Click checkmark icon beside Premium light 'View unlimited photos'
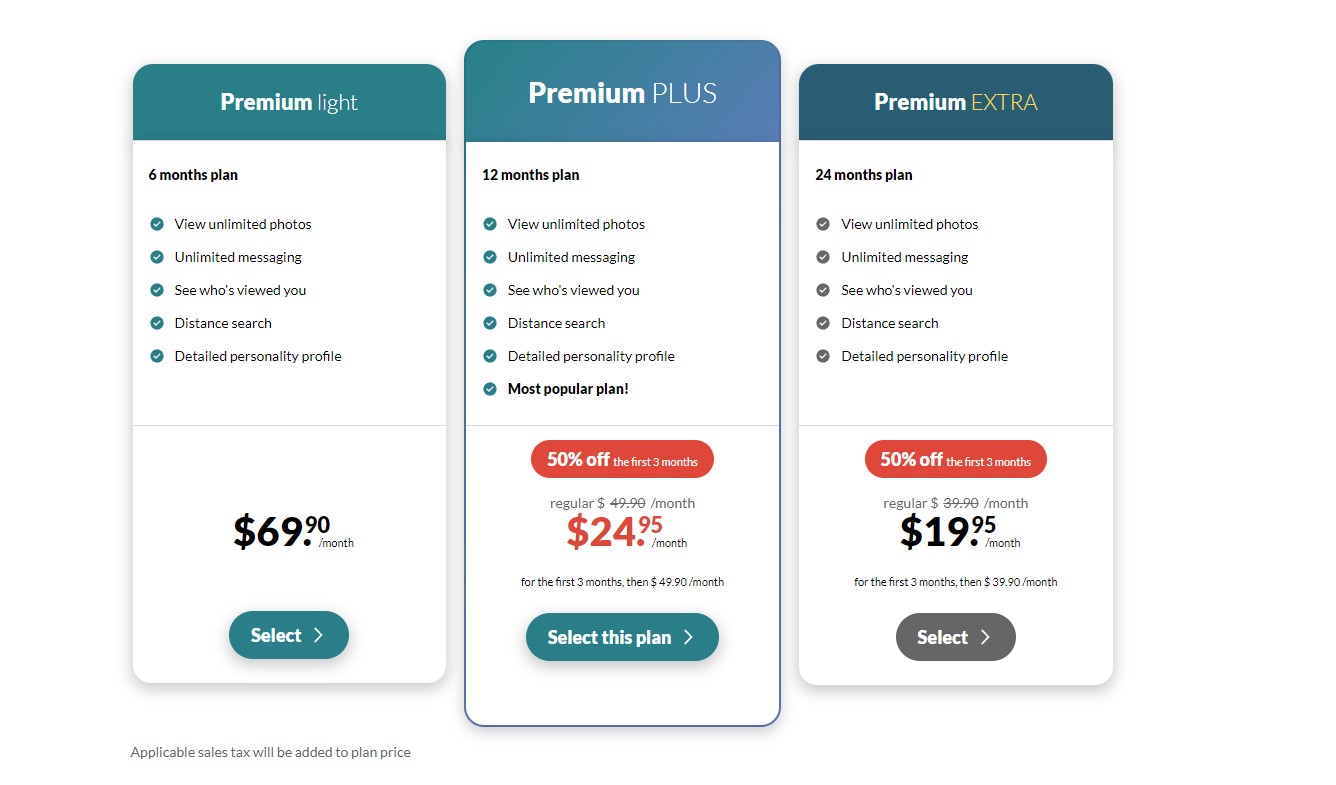This screenshot has height=785, width=1336. [157, 224]
